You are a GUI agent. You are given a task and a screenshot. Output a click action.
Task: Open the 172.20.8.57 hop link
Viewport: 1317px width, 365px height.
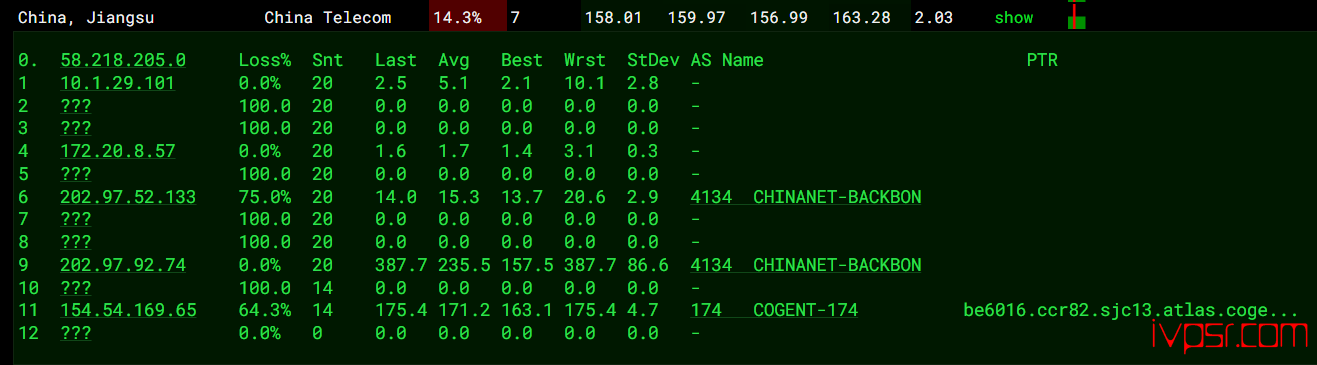[118, 151]
